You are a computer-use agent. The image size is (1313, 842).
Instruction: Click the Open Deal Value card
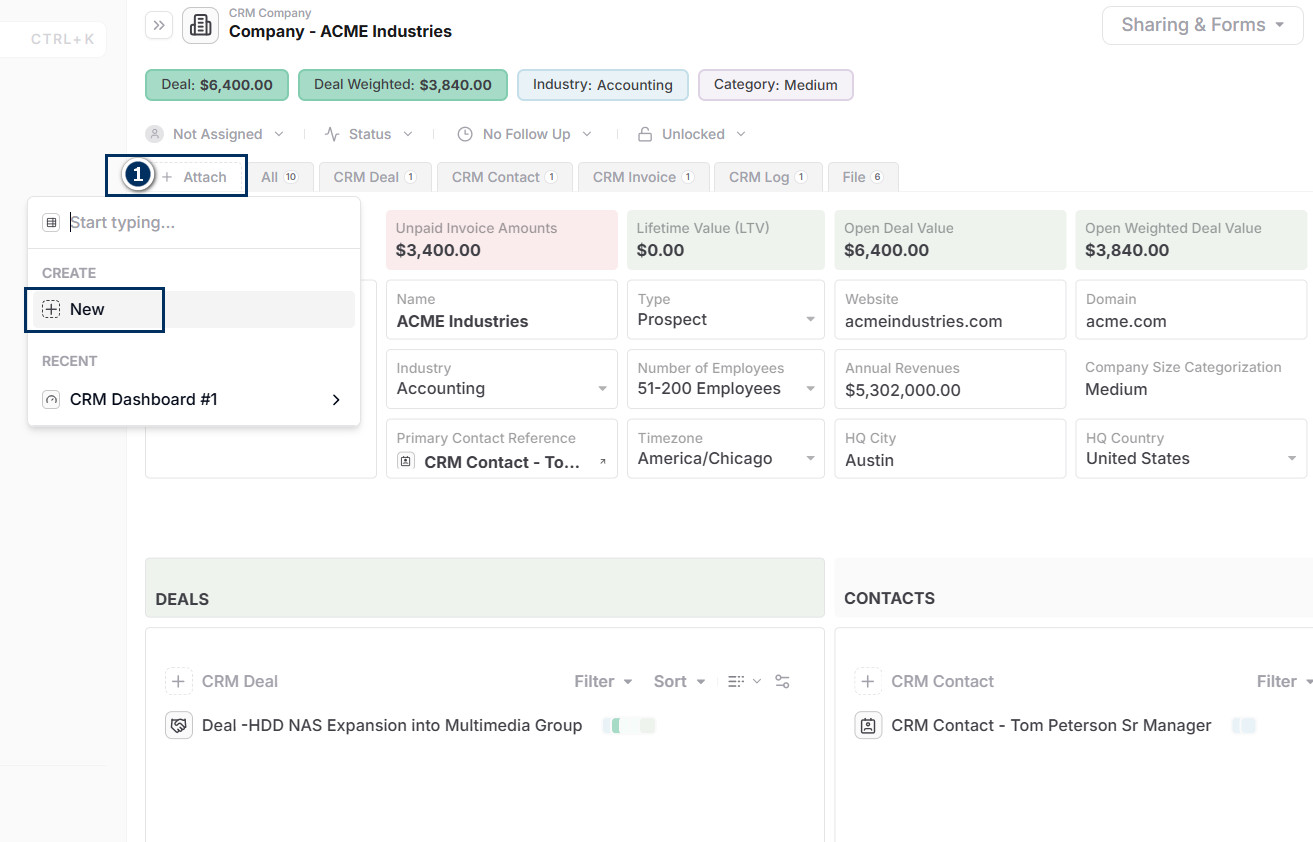coord(950,240)
